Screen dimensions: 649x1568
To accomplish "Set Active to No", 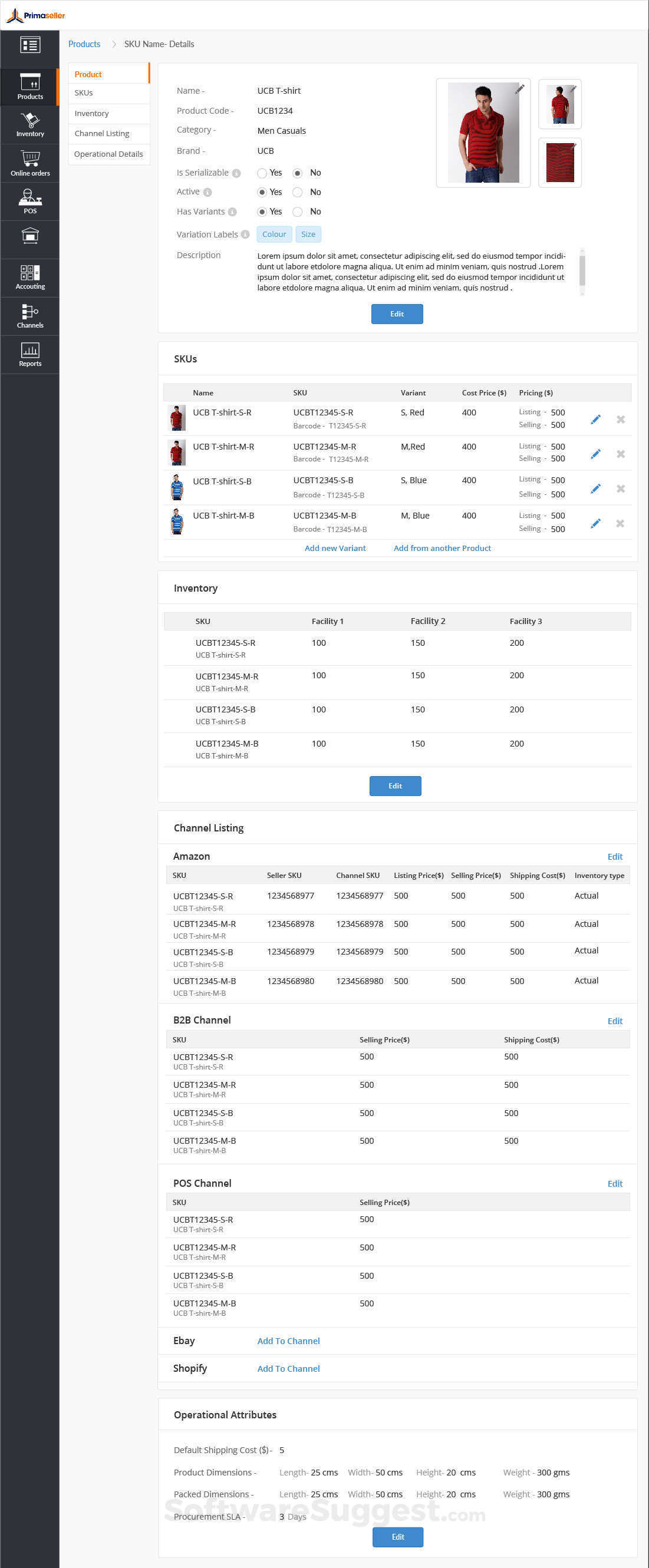I will coord(298,192).
